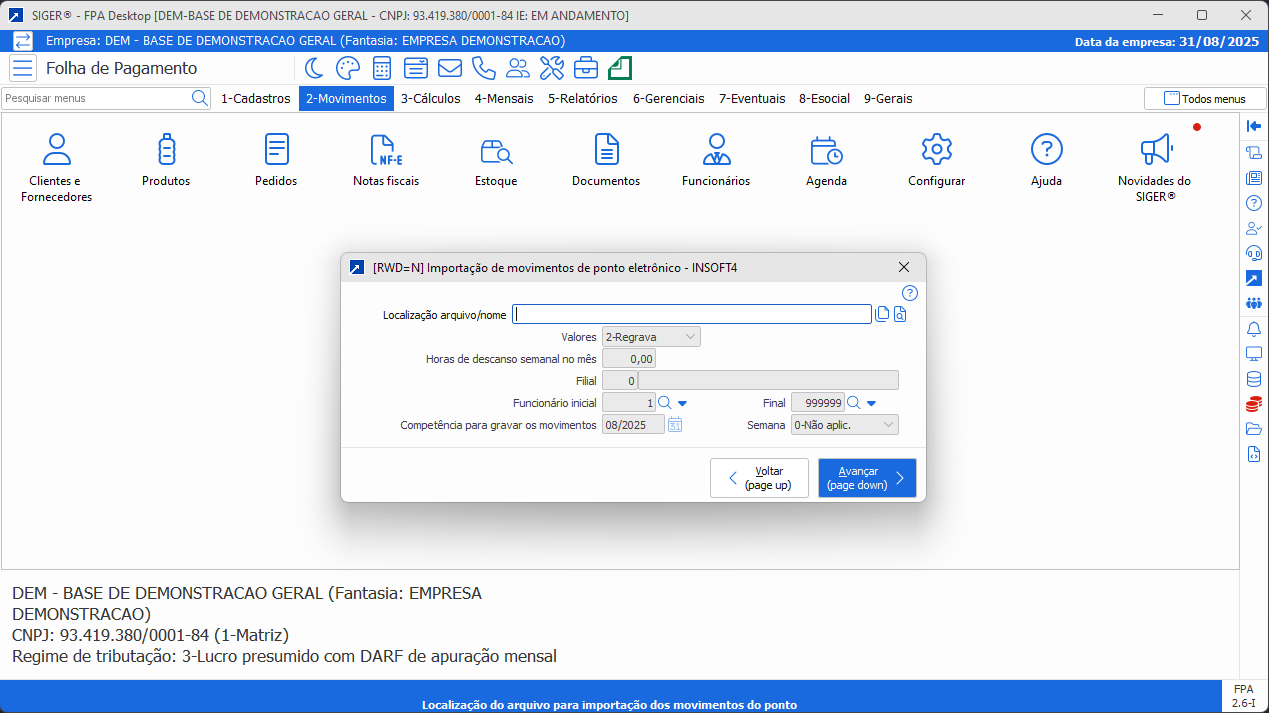Open the Notas fiscais shortcut
The image size is (1269, 713).
386,160
